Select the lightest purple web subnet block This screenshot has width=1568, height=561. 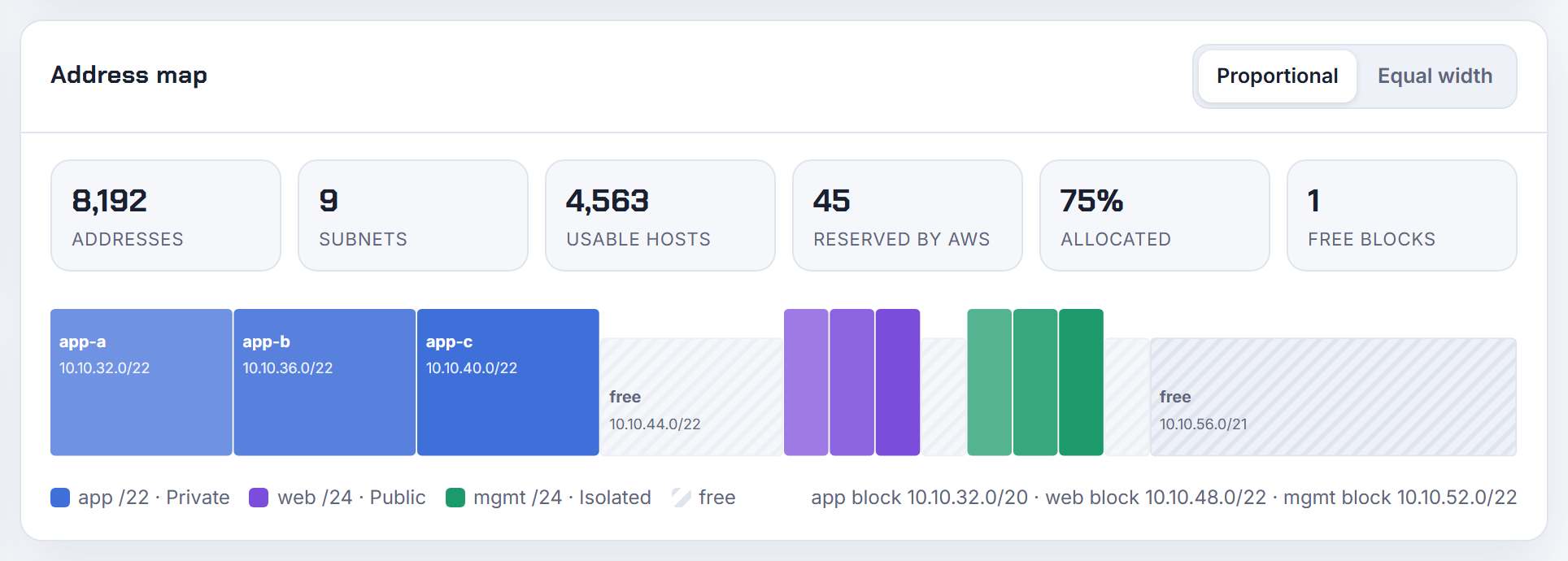pyautogui.click(x=806, y=382)
